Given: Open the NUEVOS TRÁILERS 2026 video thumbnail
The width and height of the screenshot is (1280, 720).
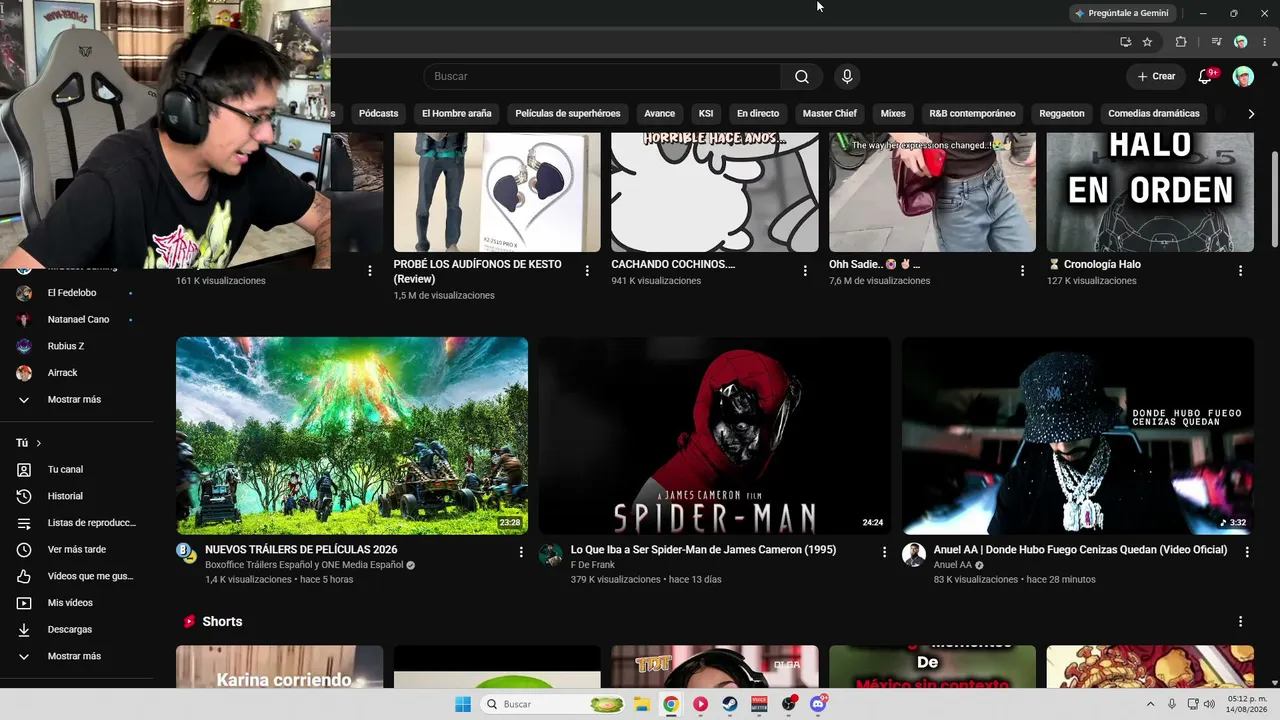Looking at the screenshot, I should pyautogui.click(x=352, y=436).
